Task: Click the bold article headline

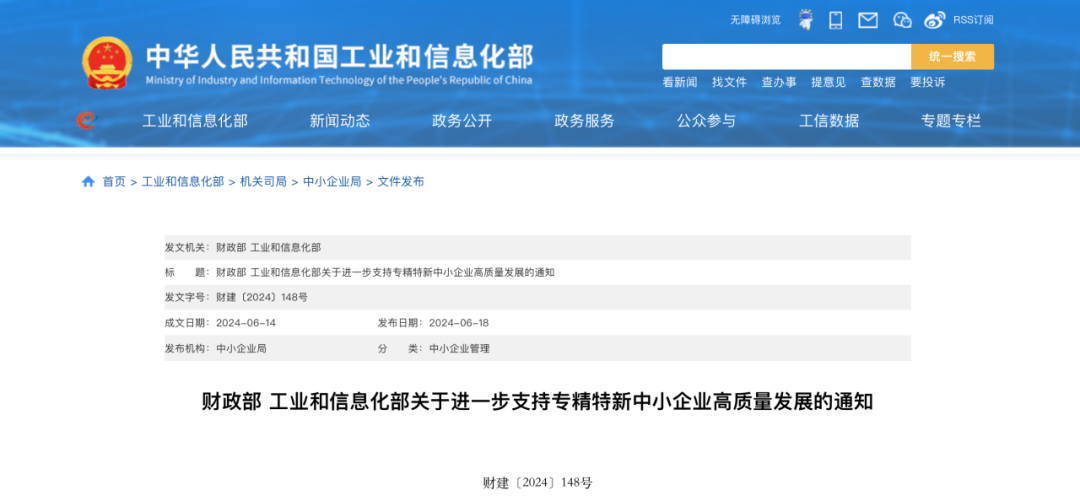Action: tap(537, 401)
